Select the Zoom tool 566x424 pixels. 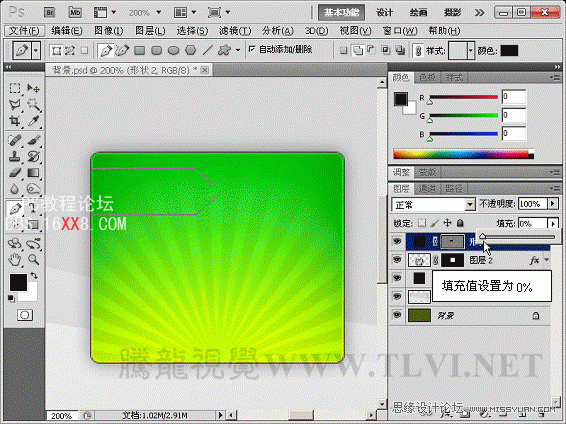click(x=34, y=259)
